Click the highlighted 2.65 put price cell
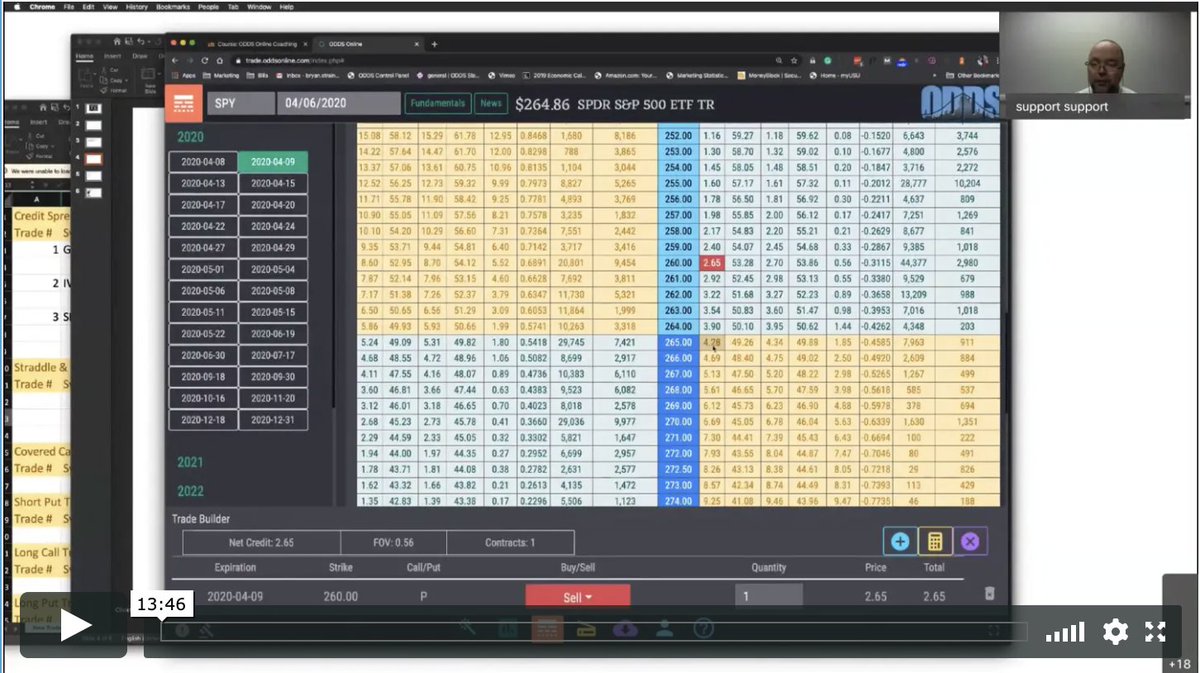Viewport: 1200px width, 673px height. tap(710, 262)
